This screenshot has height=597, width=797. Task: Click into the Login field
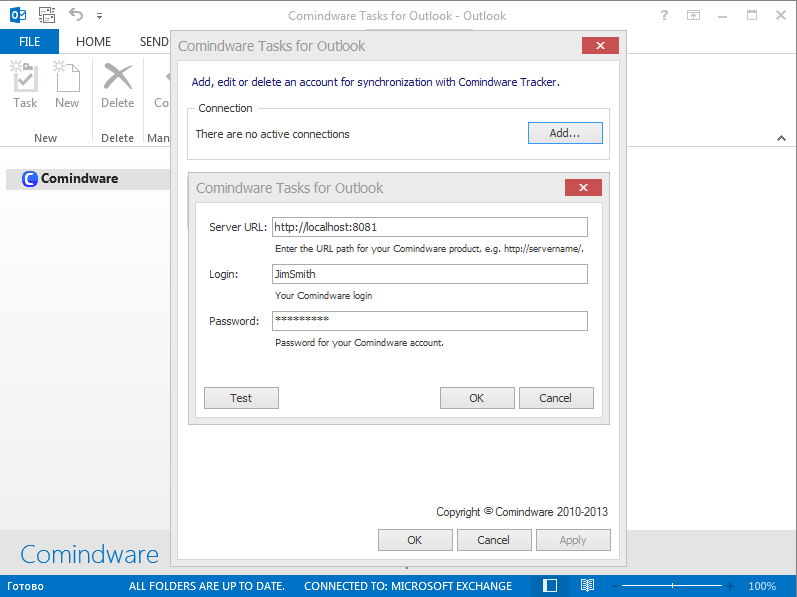(x=430, y=274)
